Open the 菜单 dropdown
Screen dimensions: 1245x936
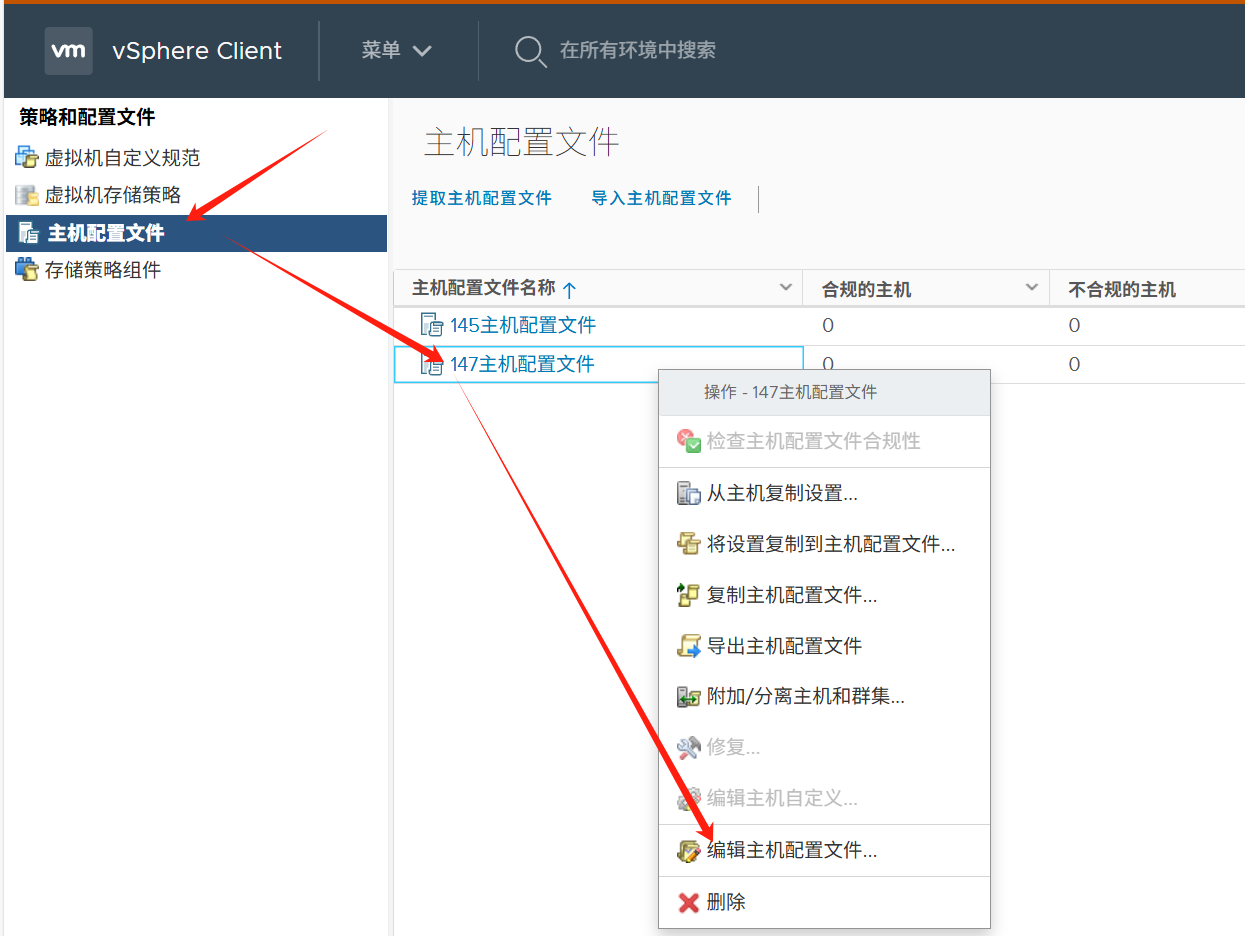tap(397, 50)
